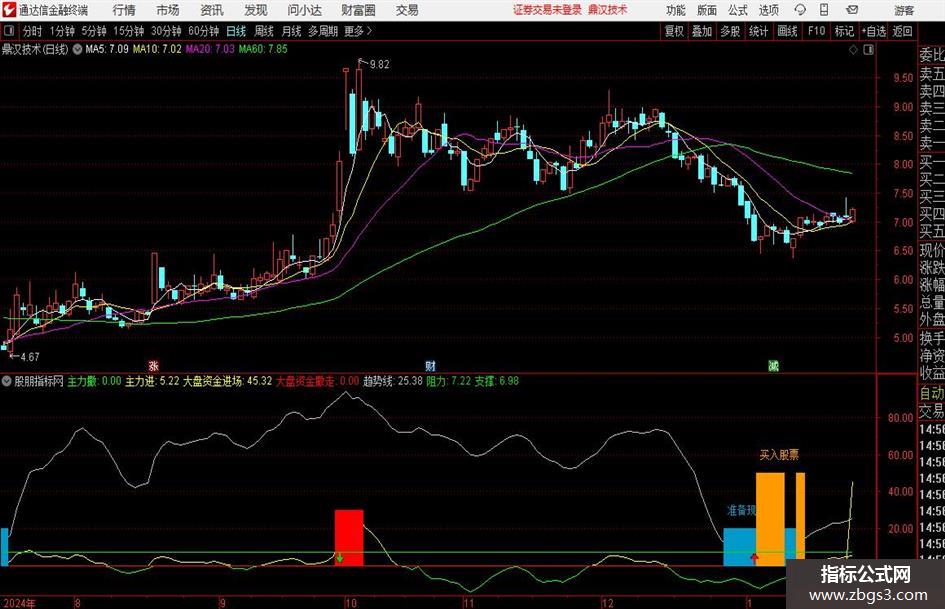945x609 pixels.
Task: Click the 涨 event marker on the chart
Action: [x=154, y=365]
